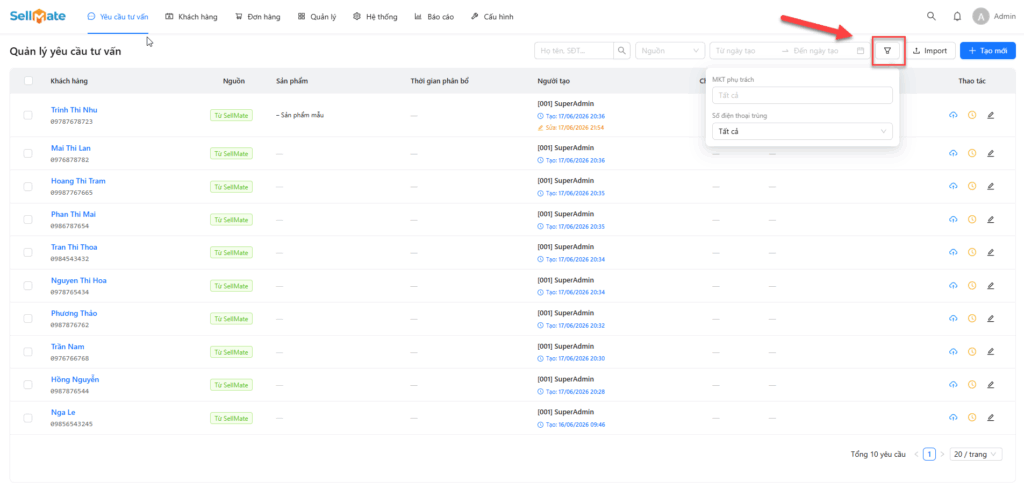Open MKT phụ trách select field
The height and width of the screenshot is (502, 1024).
click(x=802, y=95)
